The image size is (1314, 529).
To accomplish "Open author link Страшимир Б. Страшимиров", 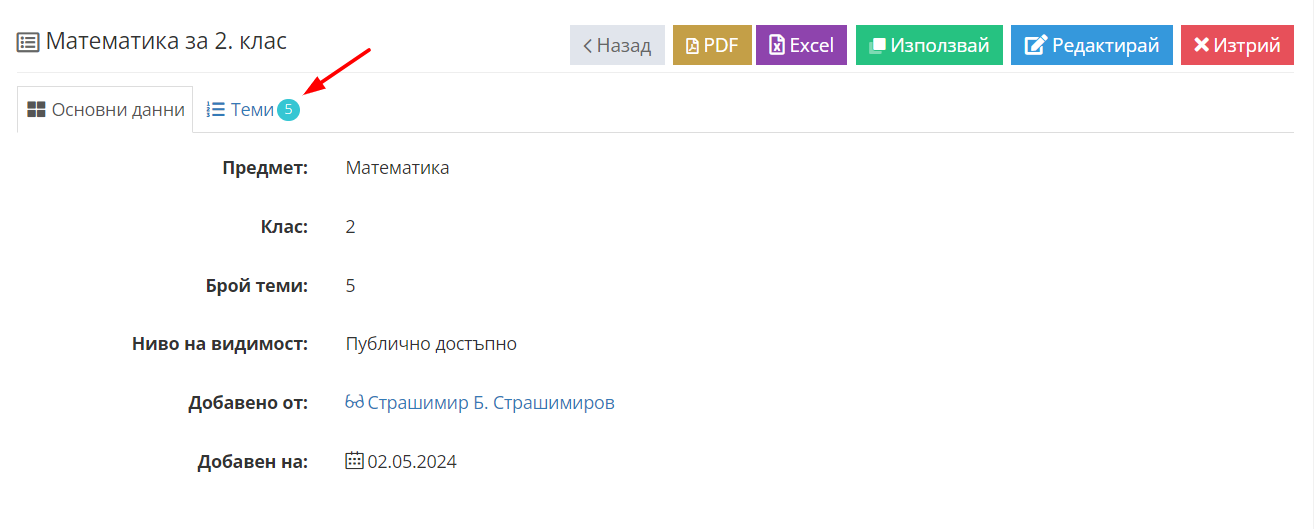I will 491,403.
